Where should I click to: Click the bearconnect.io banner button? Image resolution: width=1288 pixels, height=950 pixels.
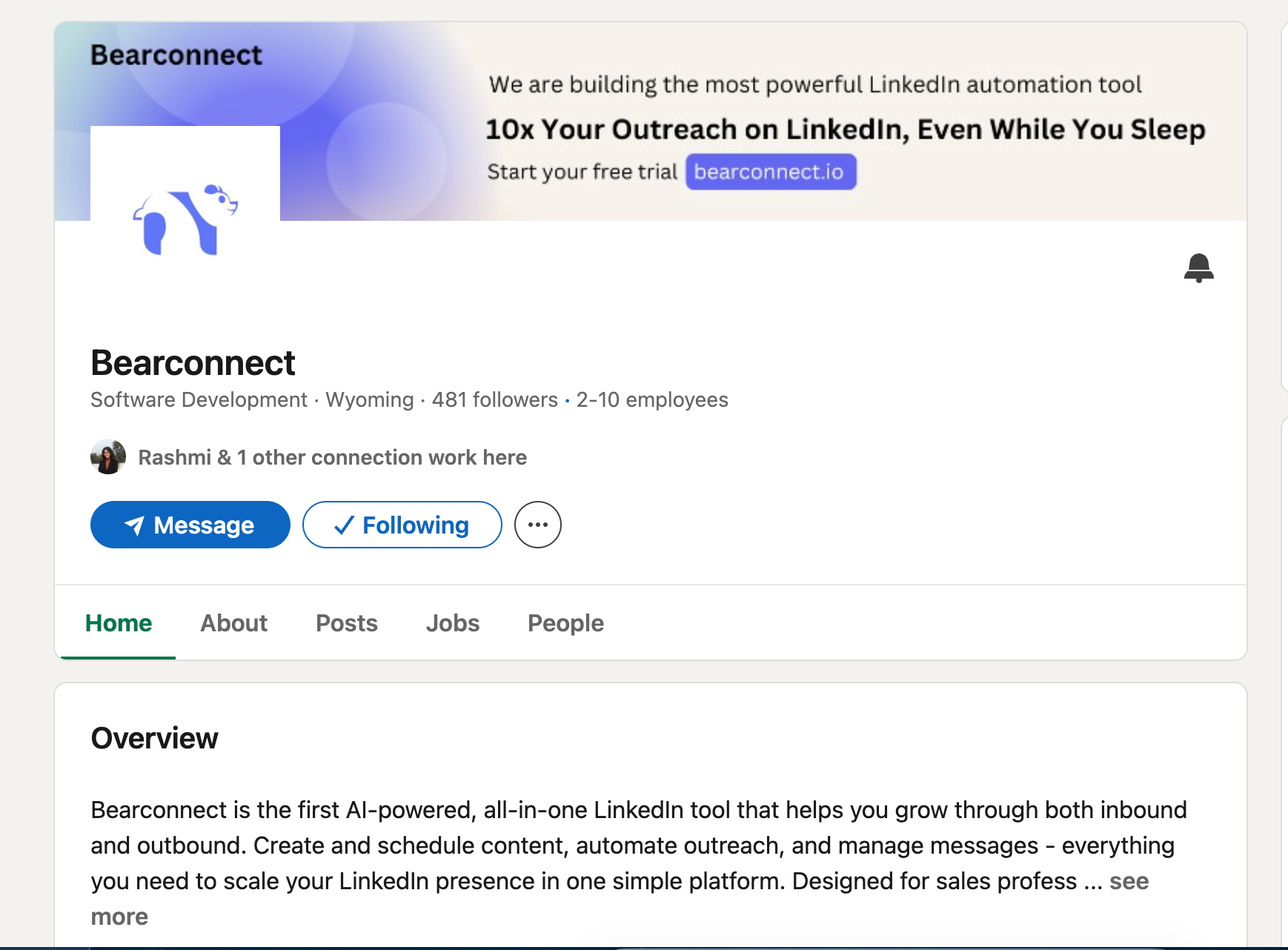click(770, 172)
